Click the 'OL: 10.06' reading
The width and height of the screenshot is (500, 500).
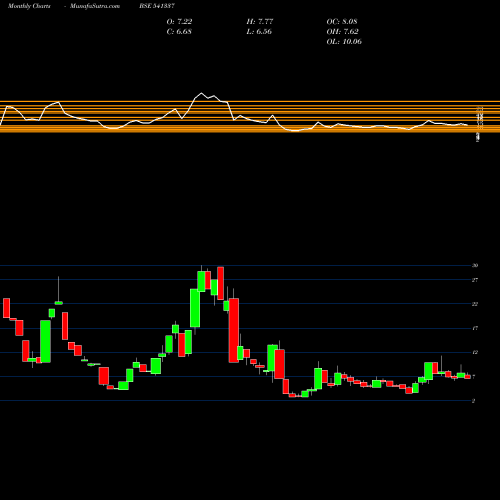pyautogui.click(x=344, y=41)
